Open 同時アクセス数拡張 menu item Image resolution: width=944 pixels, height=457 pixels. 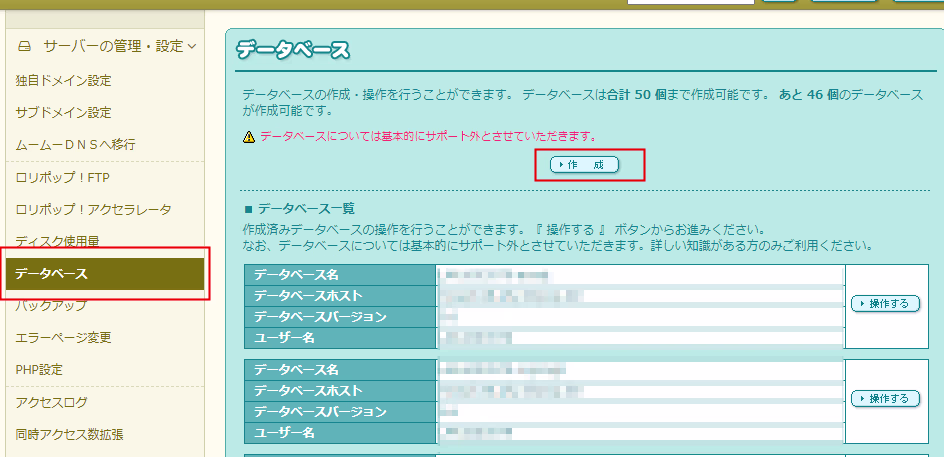pyautogui.click(x=69, y=435)
